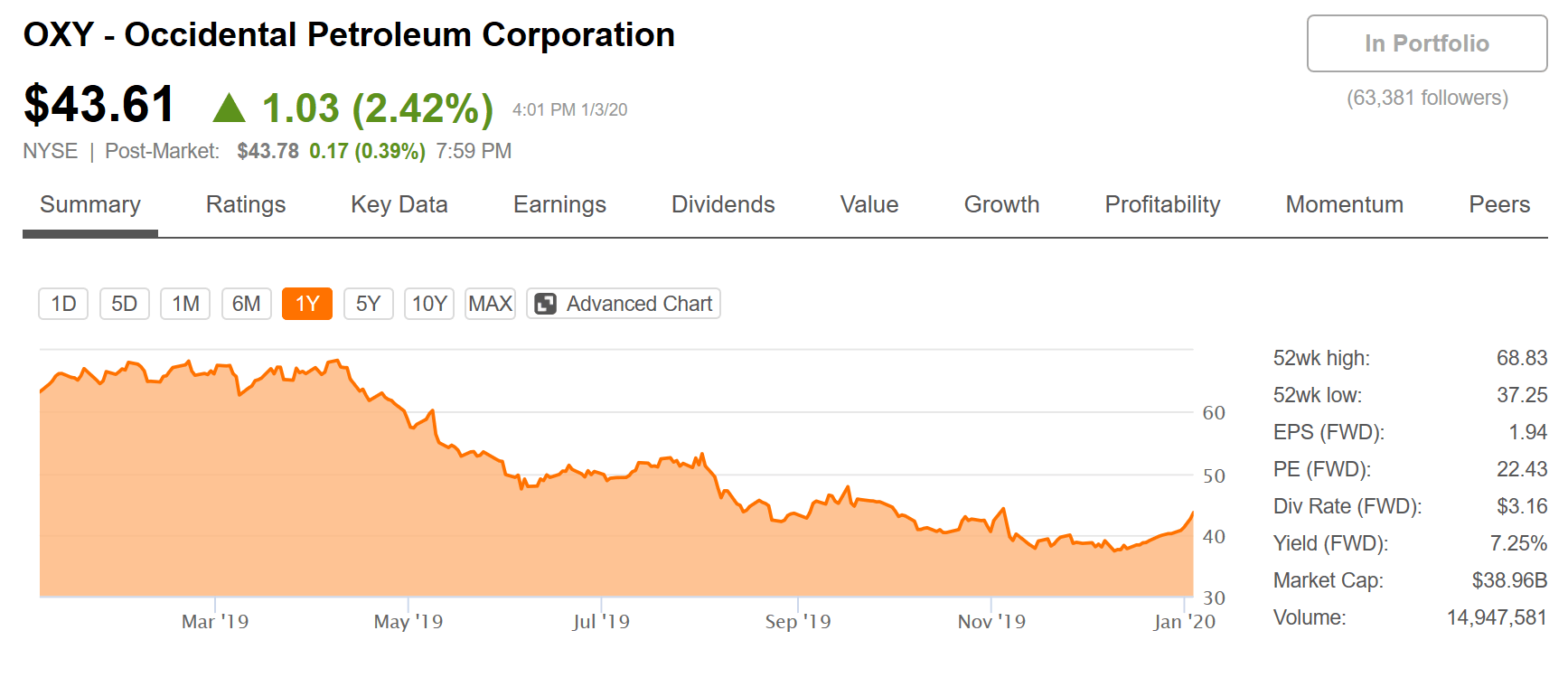Viewport: 1568px width, 687px height.
Task: View the Momentum tab
Action: 1344,205
